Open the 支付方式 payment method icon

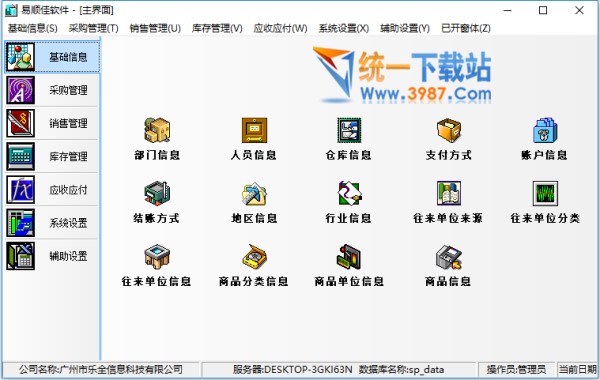pos(448,130)
